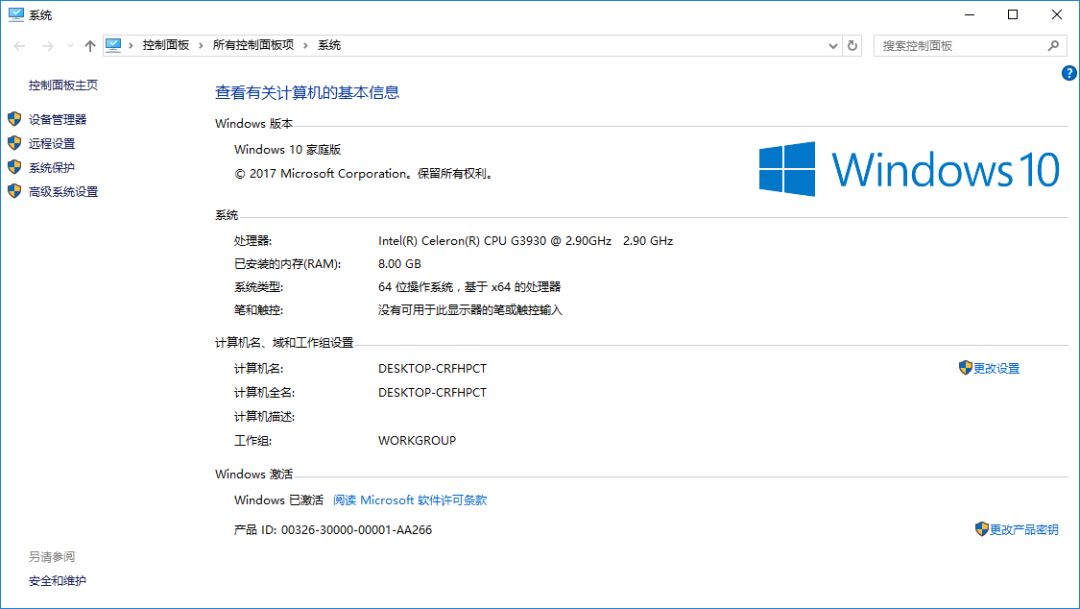Open 设备管理器 from the sidebar

point(58,118)
